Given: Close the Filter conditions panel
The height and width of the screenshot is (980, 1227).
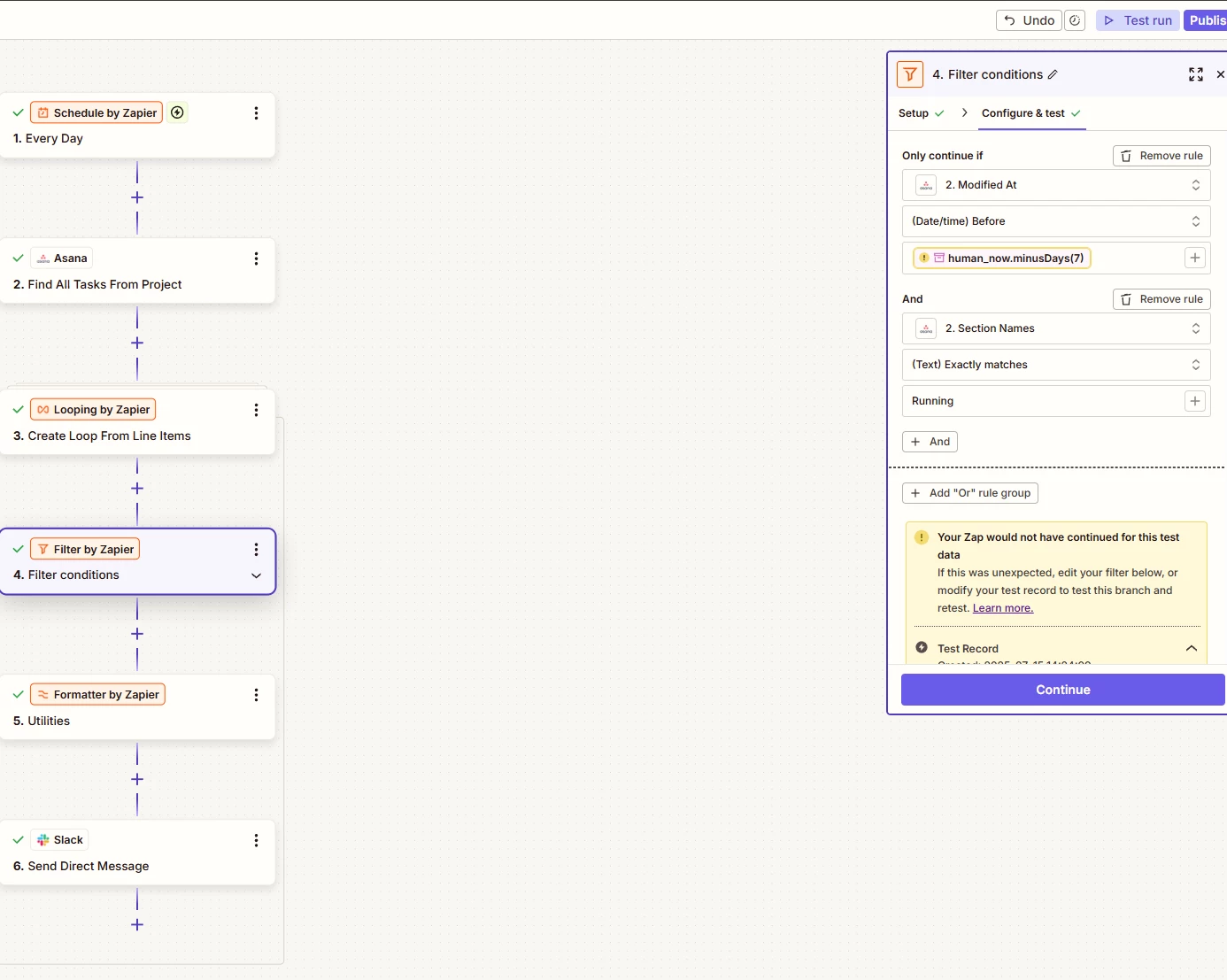Looking at the screenshot, I should pos(1220,74).
